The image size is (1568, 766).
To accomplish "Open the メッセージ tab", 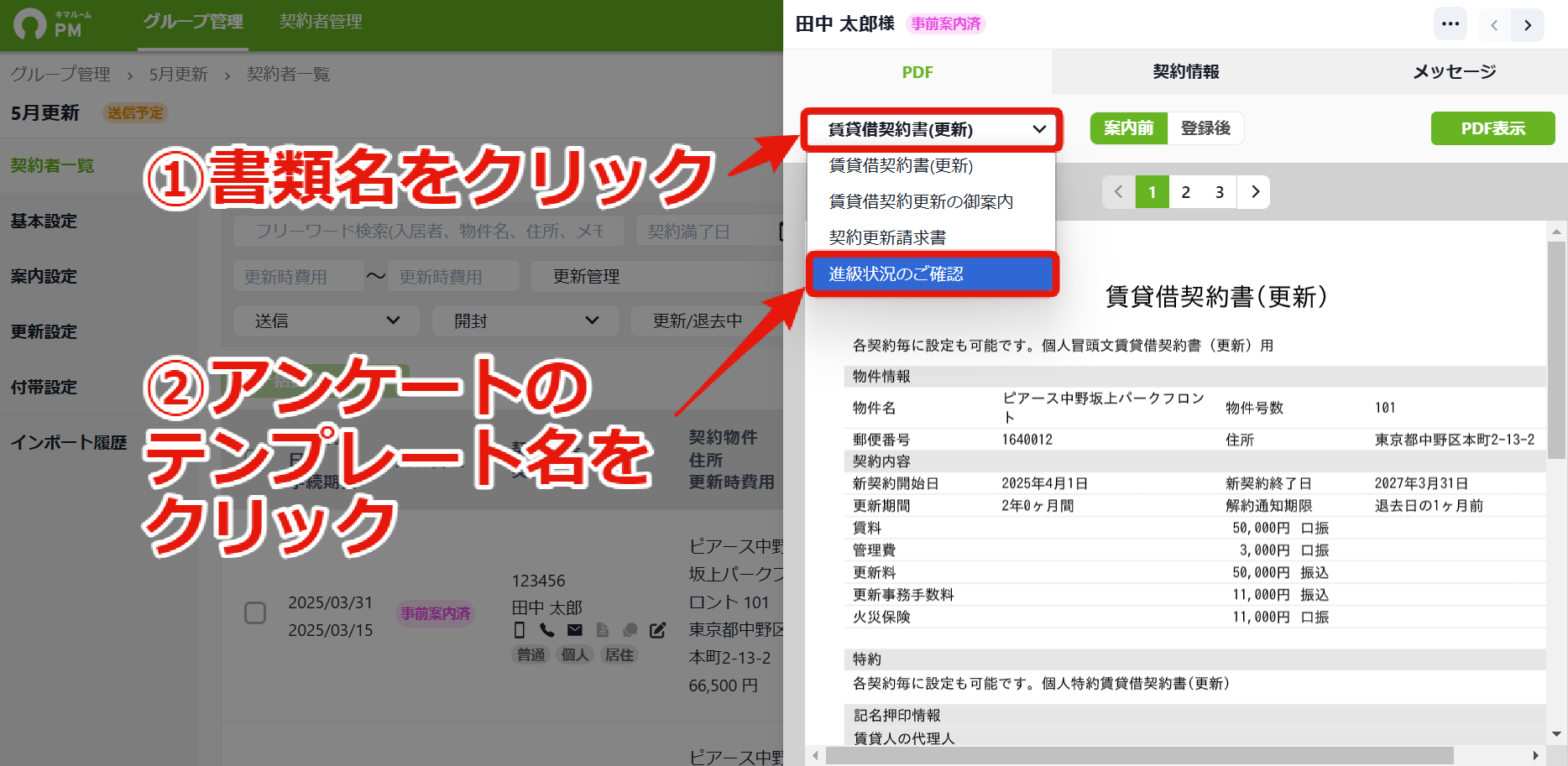I will tap(1454, 72).
